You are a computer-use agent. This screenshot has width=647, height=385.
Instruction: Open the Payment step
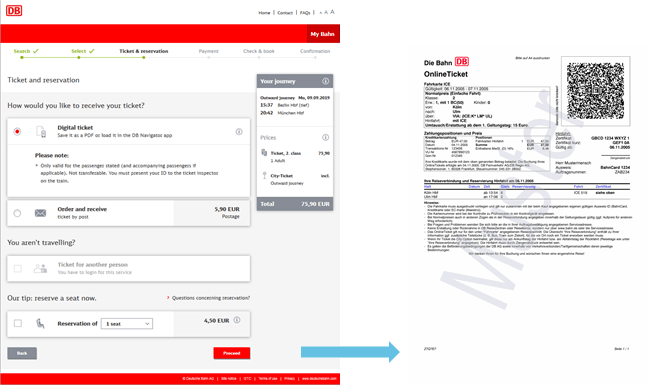(x=208, y=51)
